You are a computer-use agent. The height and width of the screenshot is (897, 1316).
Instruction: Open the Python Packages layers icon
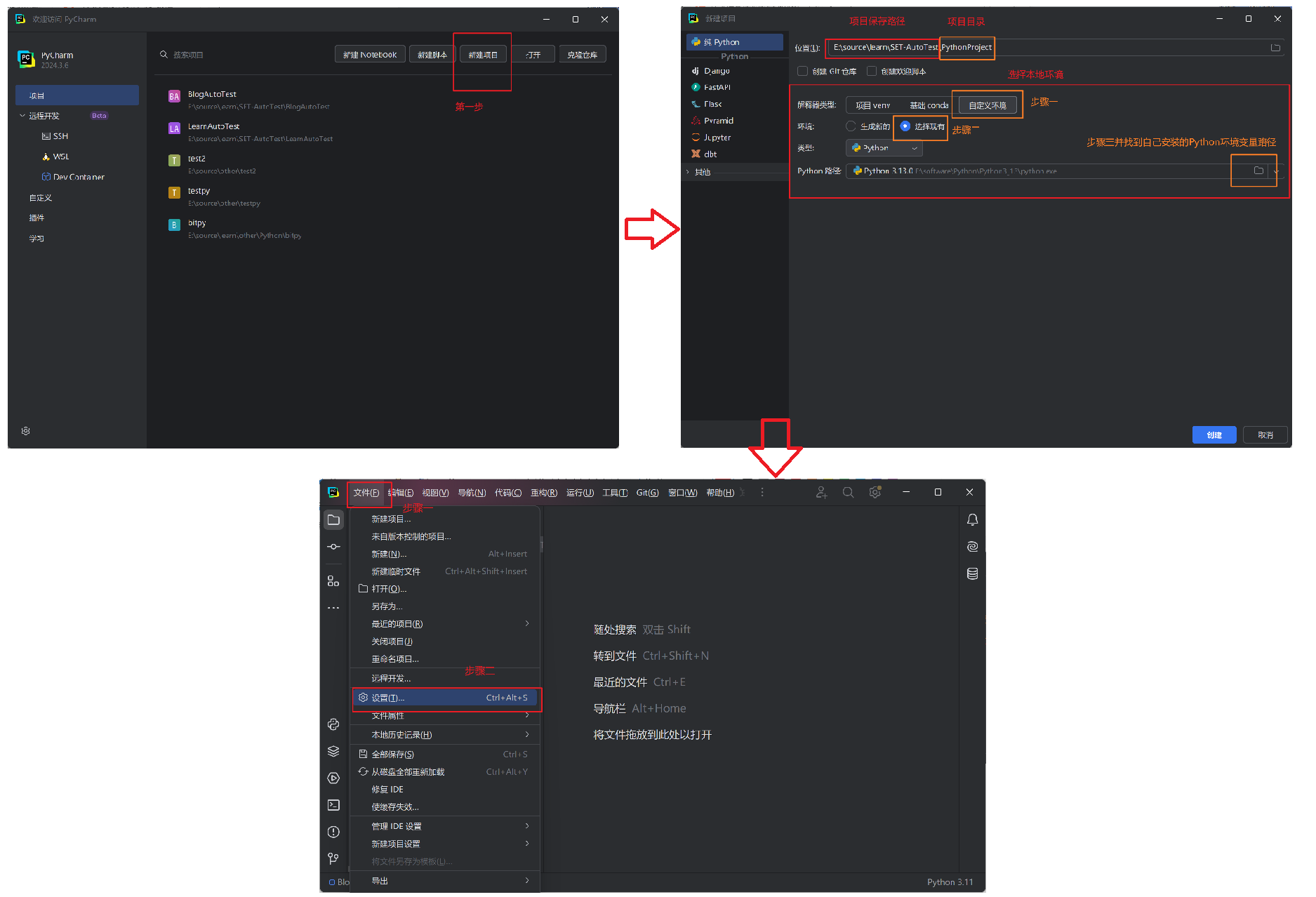[333, 751]
